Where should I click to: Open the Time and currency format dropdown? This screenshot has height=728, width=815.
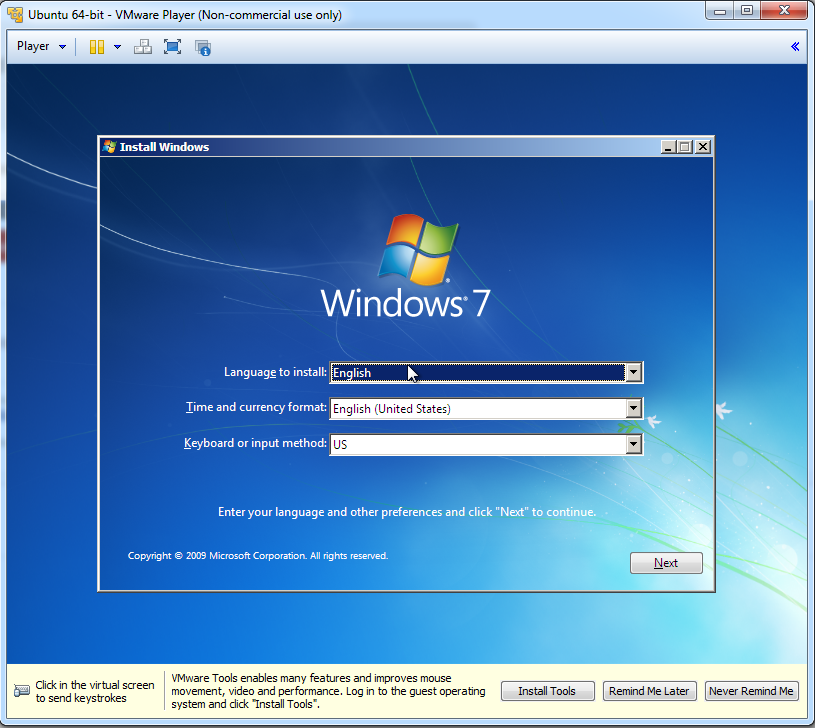click(634, 408)
